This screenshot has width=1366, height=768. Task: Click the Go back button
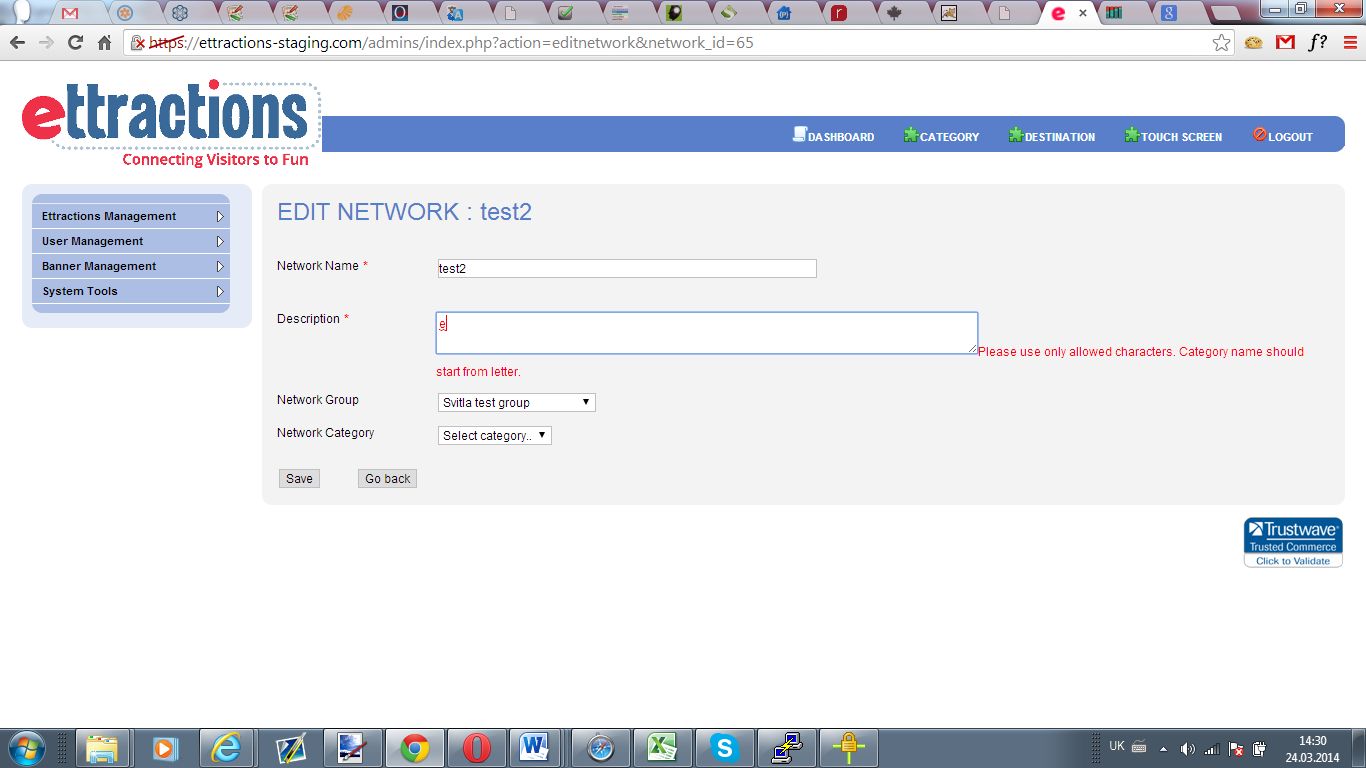click(387, 479)
